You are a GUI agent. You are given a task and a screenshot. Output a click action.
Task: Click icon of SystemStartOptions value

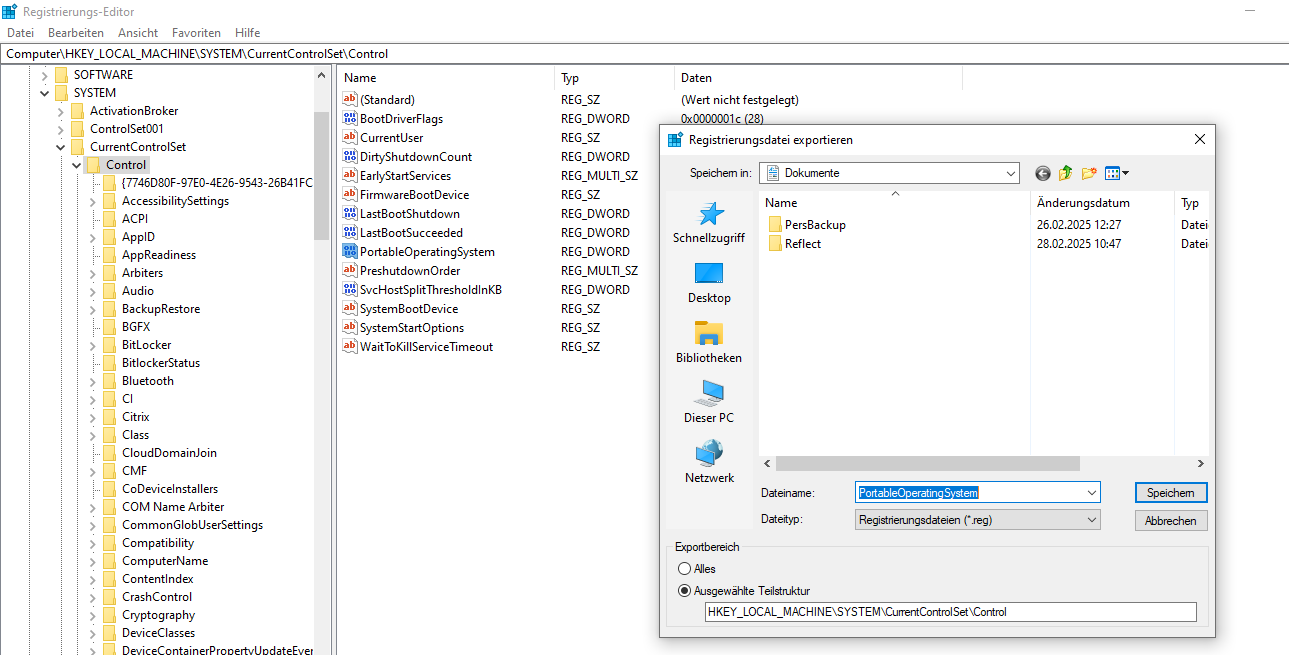tap(350, 328)
